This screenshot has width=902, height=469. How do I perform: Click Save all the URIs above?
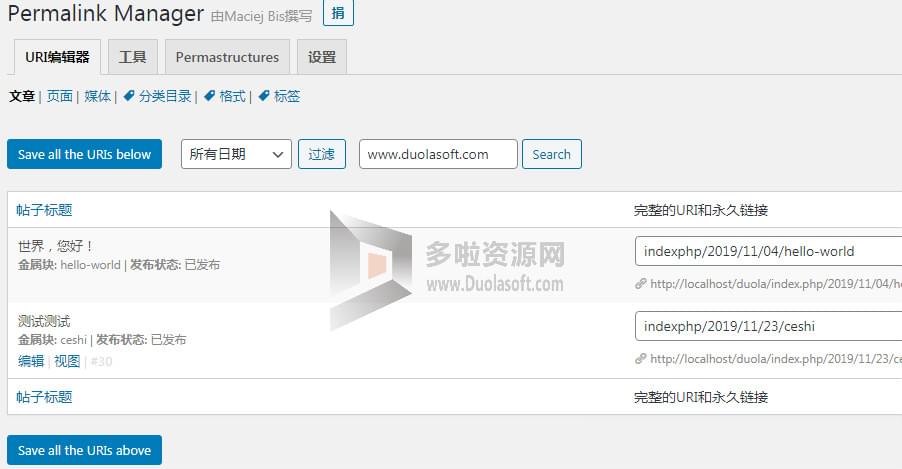(x=85, y=450)
